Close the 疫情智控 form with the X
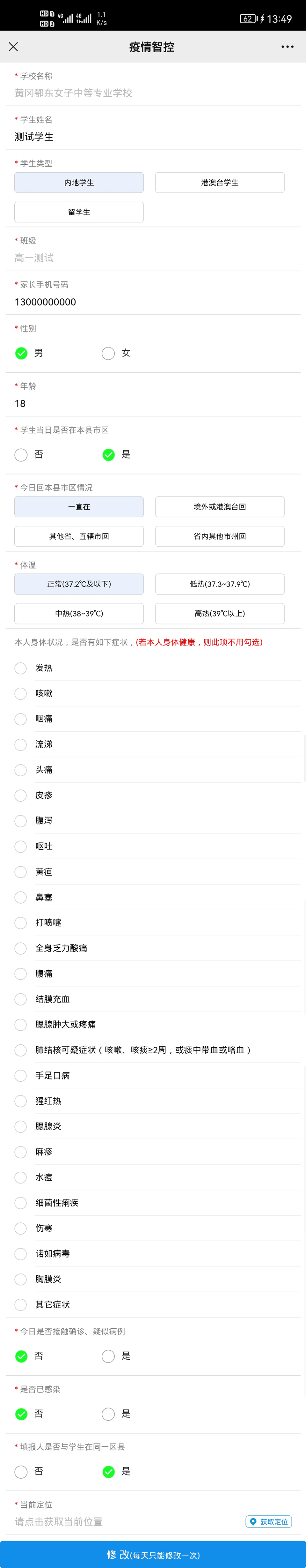Viewport: 306px width, 1568px height. [x=14, y=47]
